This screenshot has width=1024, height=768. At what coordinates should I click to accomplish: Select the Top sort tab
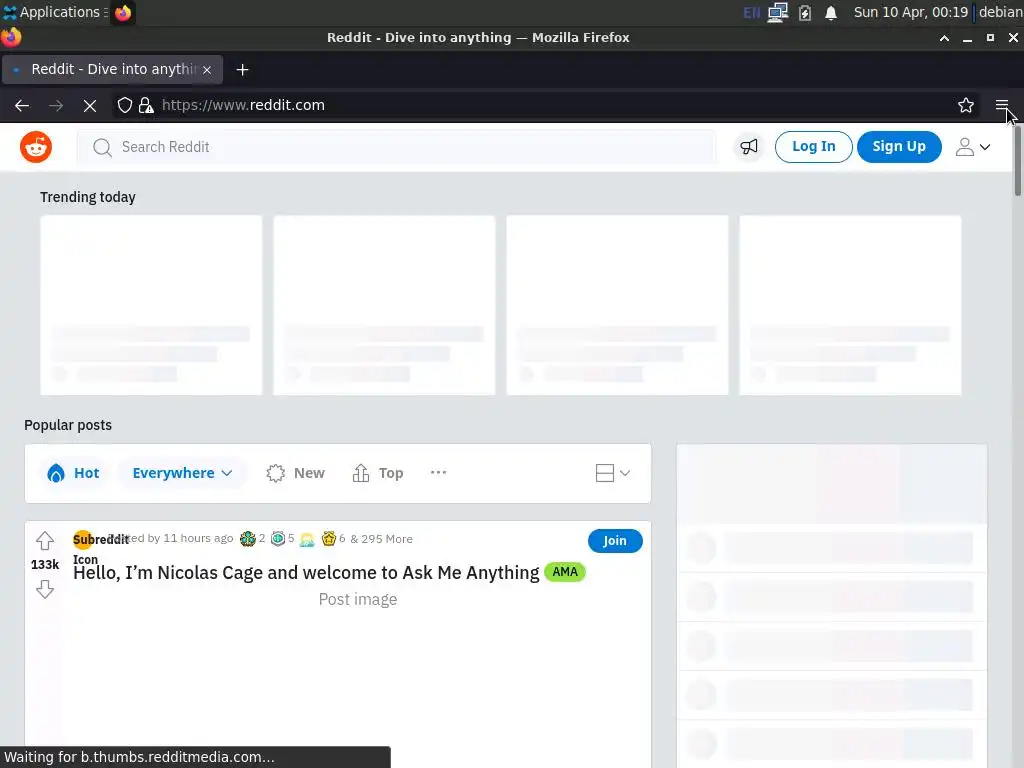(378, 473)
